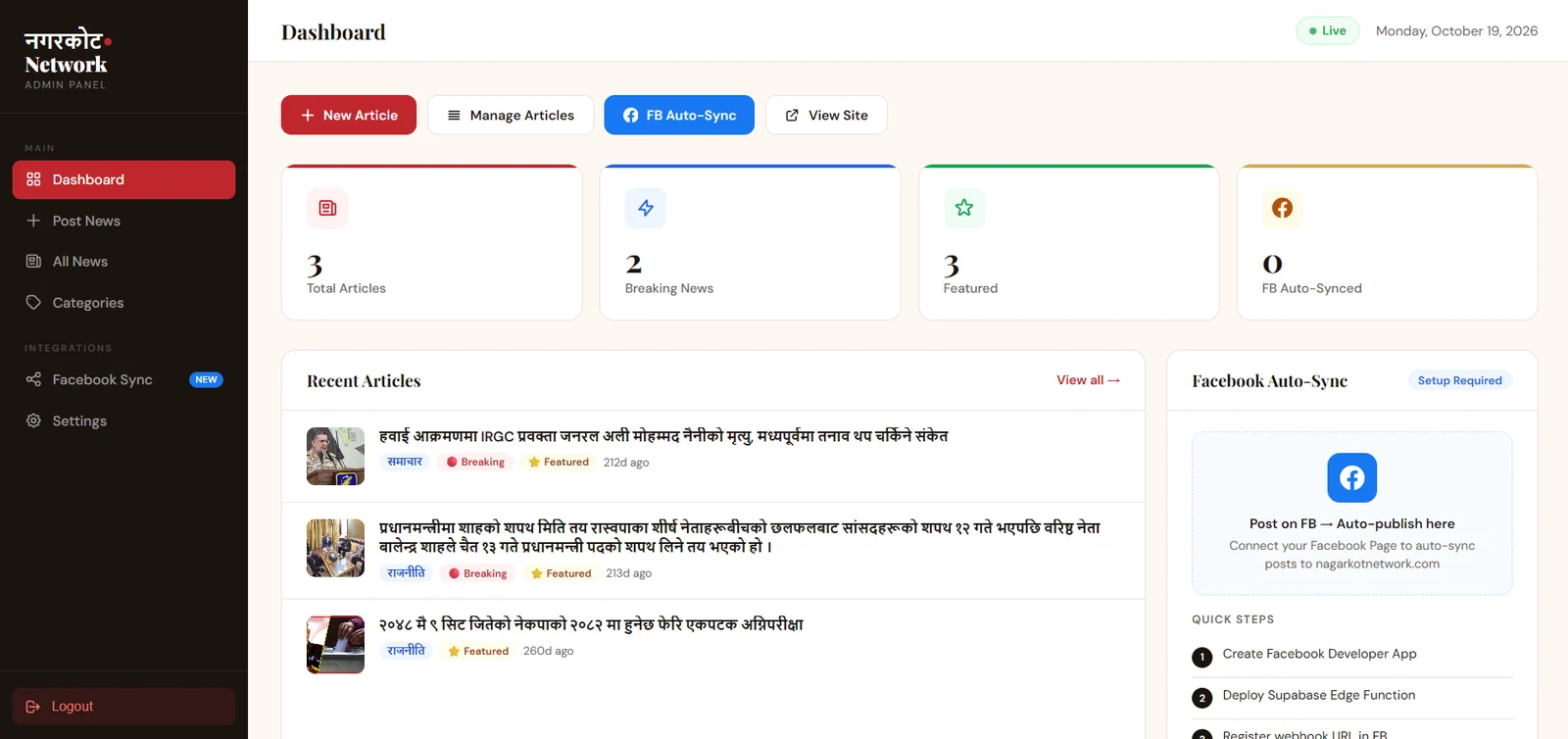Click the gear icon beside Settings

tap(33, 420)
